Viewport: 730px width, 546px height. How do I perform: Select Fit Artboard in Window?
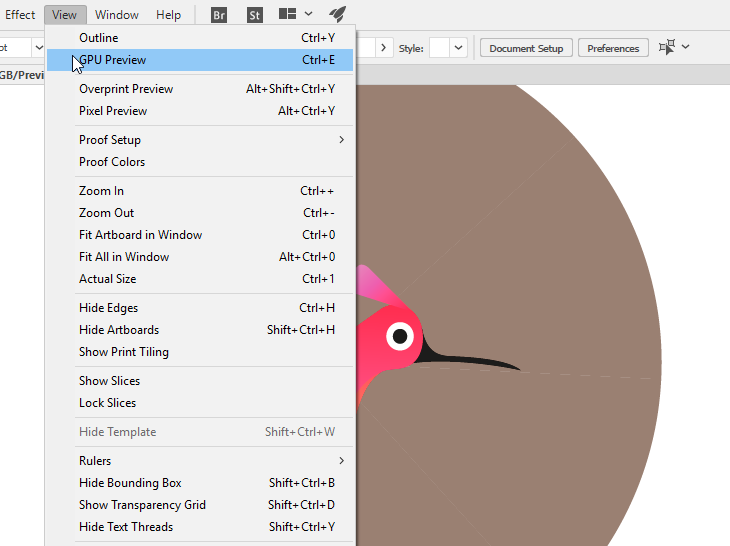200,235
